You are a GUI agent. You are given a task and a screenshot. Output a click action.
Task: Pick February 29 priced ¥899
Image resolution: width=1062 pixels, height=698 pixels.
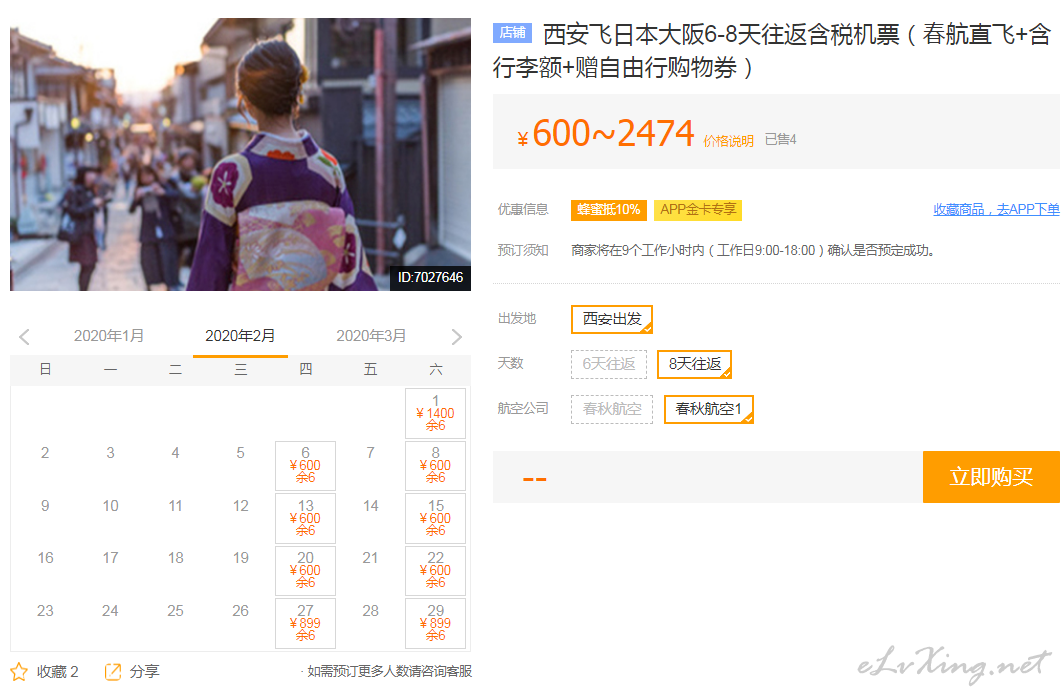point(436,623)
